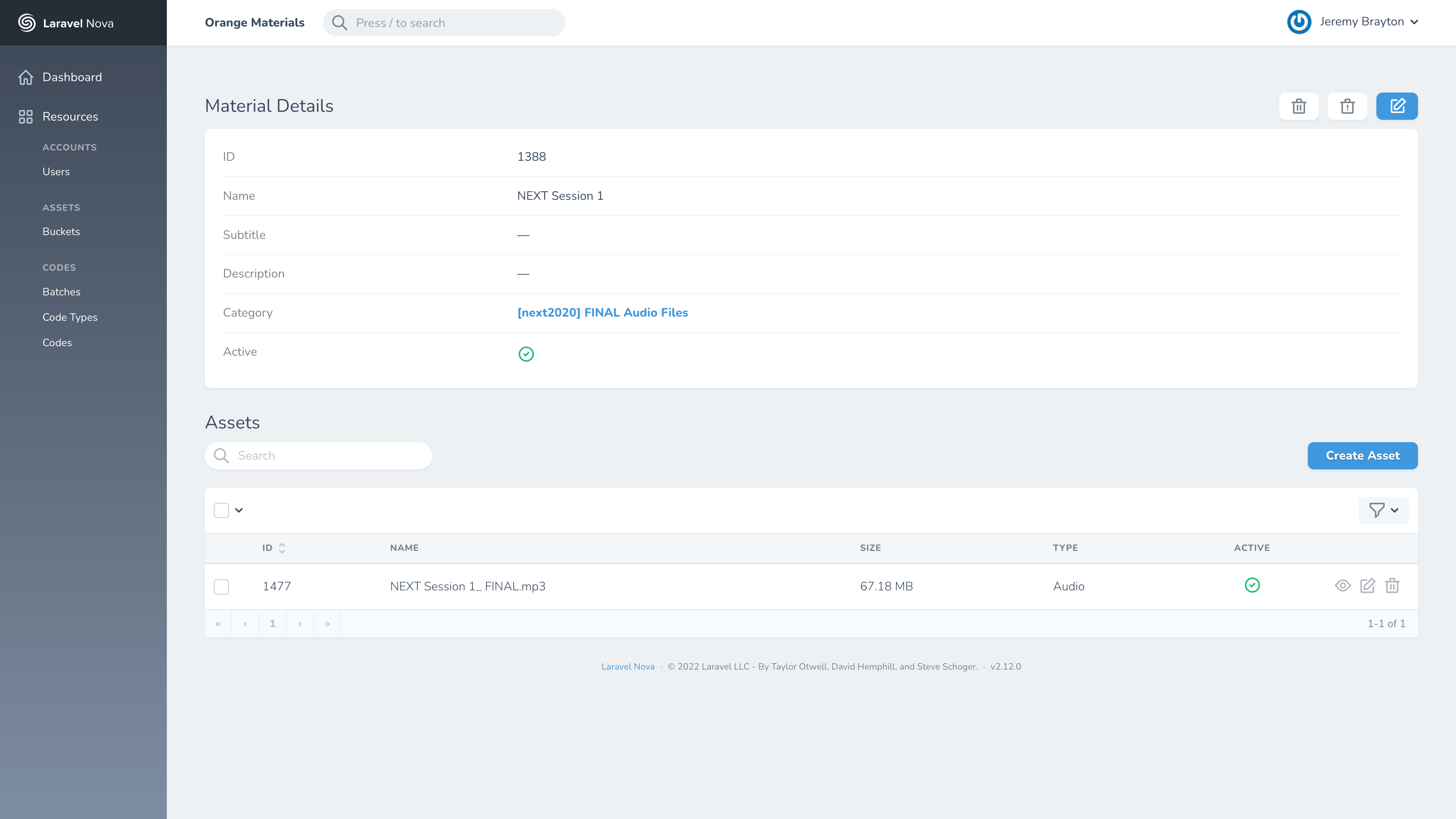Toggle the active status checkbox for asset 1477

point(1252,585)
